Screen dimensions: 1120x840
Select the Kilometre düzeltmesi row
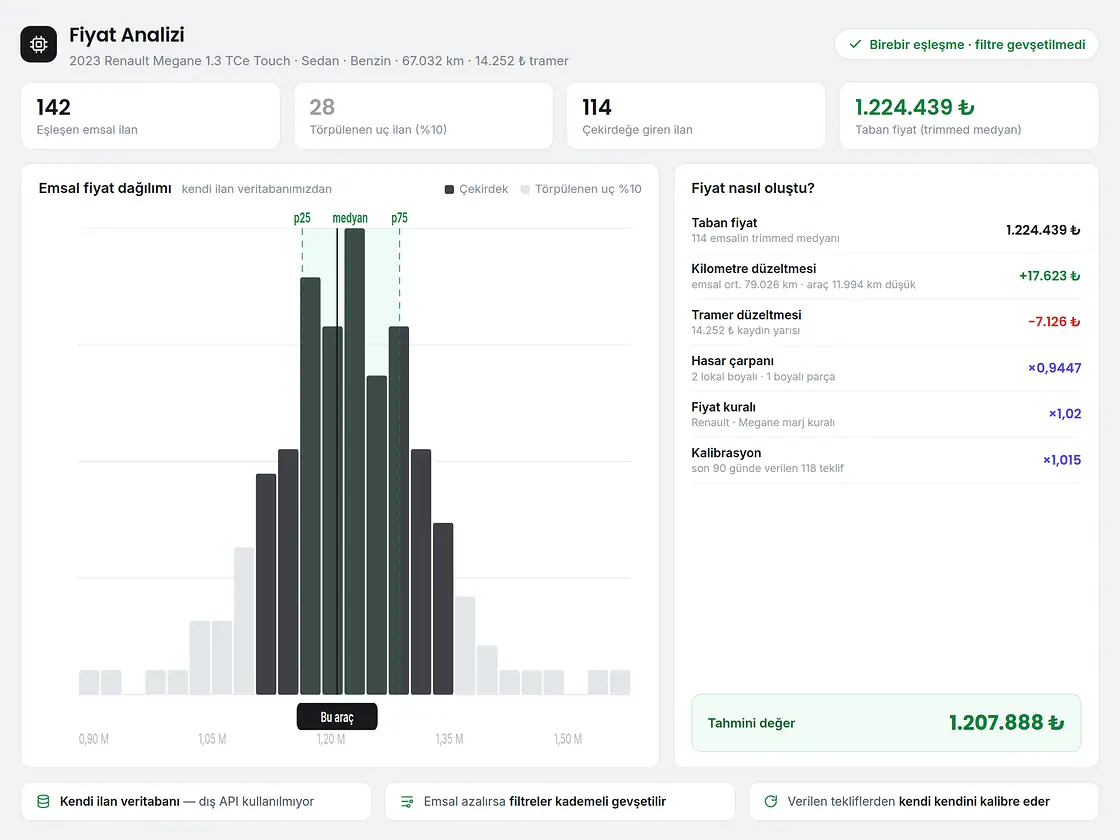point(886,276)
